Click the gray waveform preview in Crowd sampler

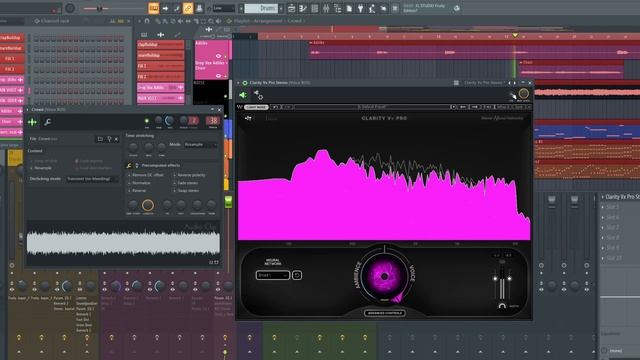pyautogui.click(x=123, y=242)
